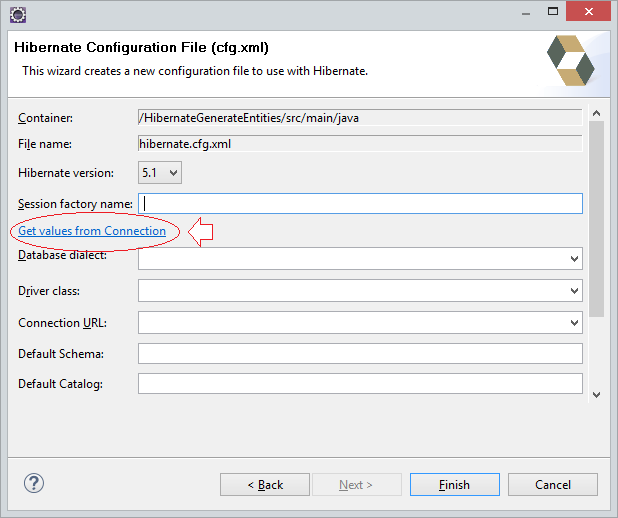Viewport: 618px width, 518px height.
Task: Click the Eclipse window icon in title bar
Action: (18, 15)
